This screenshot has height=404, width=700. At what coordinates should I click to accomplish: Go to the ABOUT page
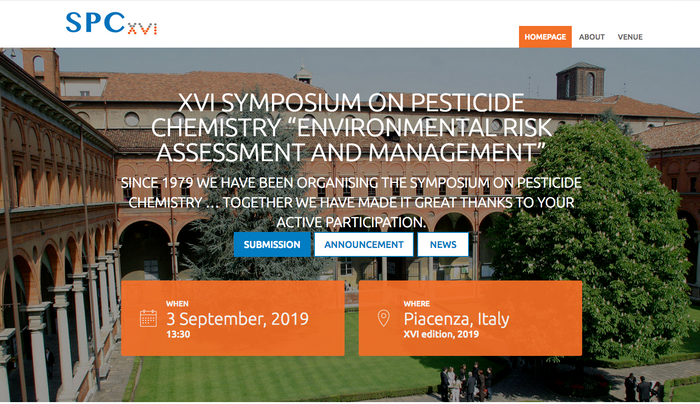pyautogui.click(x=592, y=37)
